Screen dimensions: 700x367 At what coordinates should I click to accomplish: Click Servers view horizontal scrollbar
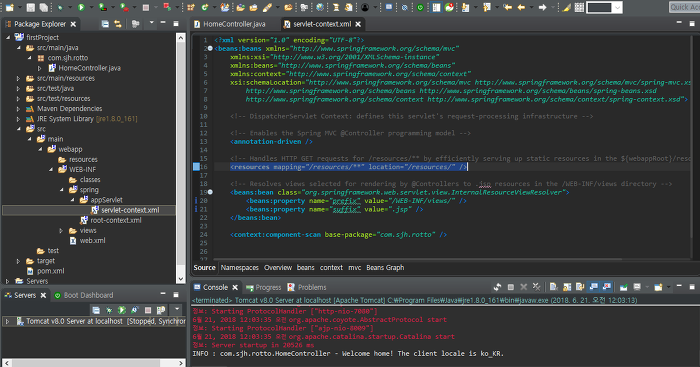[93, 363]
